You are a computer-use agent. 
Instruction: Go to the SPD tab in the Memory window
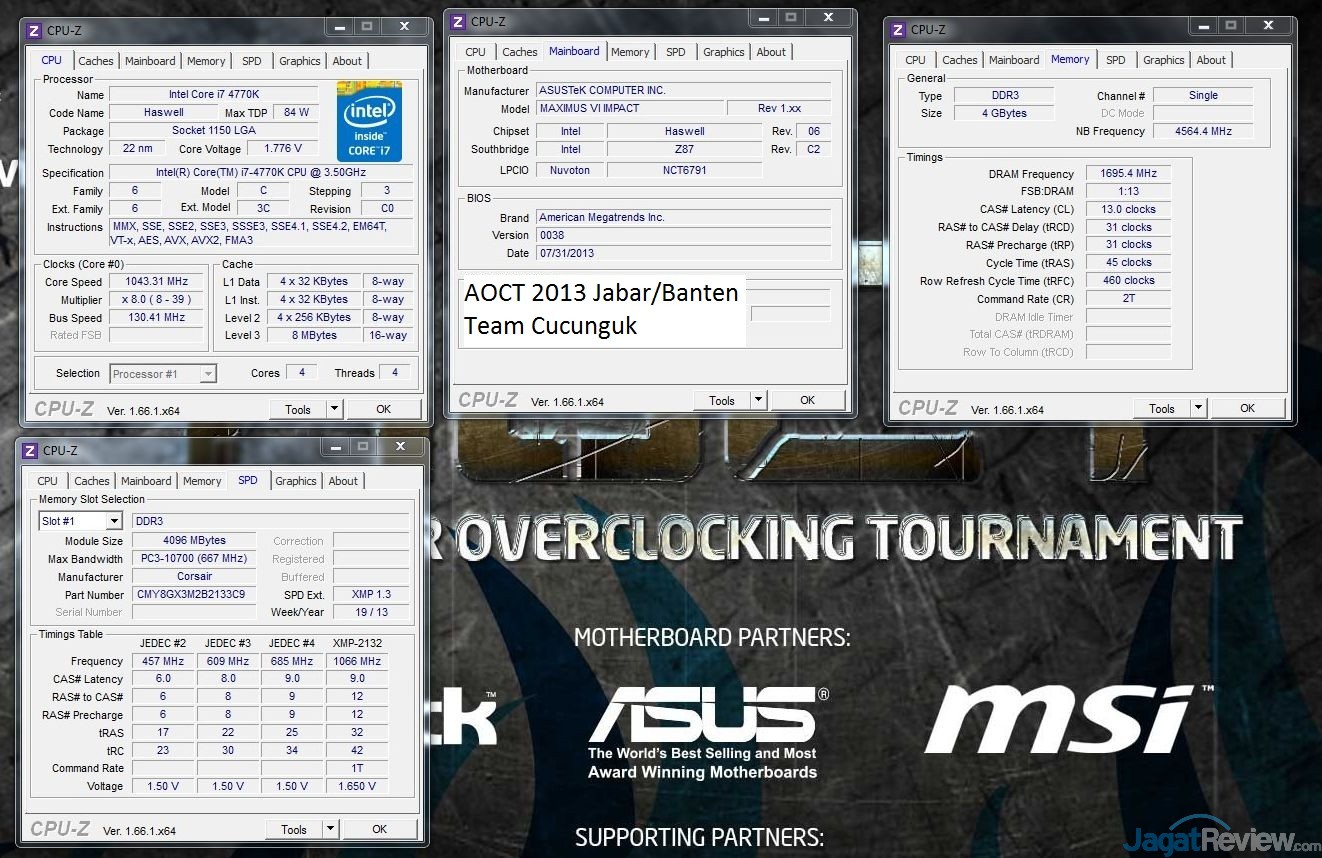coord(1116,60)
